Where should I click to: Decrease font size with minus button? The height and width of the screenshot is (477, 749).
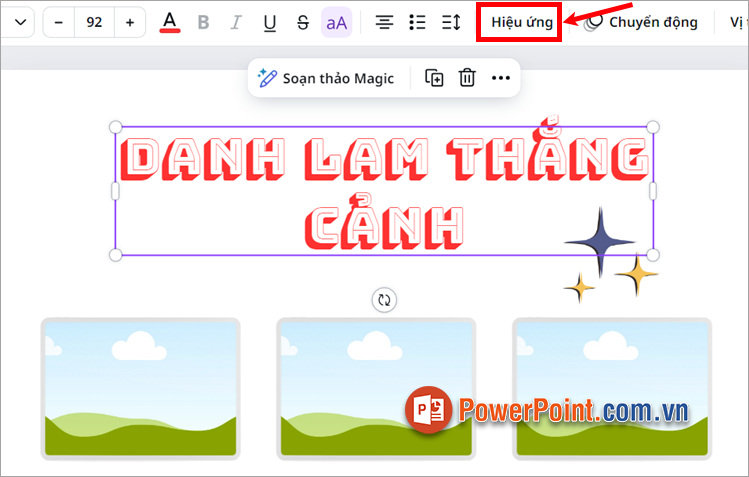(59, 22)
